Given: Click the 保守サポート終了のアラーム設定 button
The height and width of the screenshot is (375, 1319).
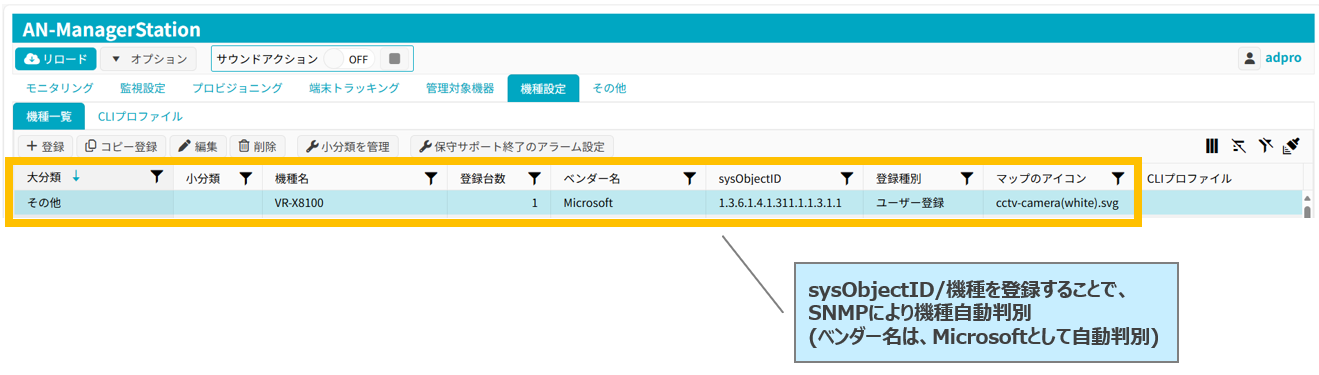Looking at the screenshot, I should point(511,146).
